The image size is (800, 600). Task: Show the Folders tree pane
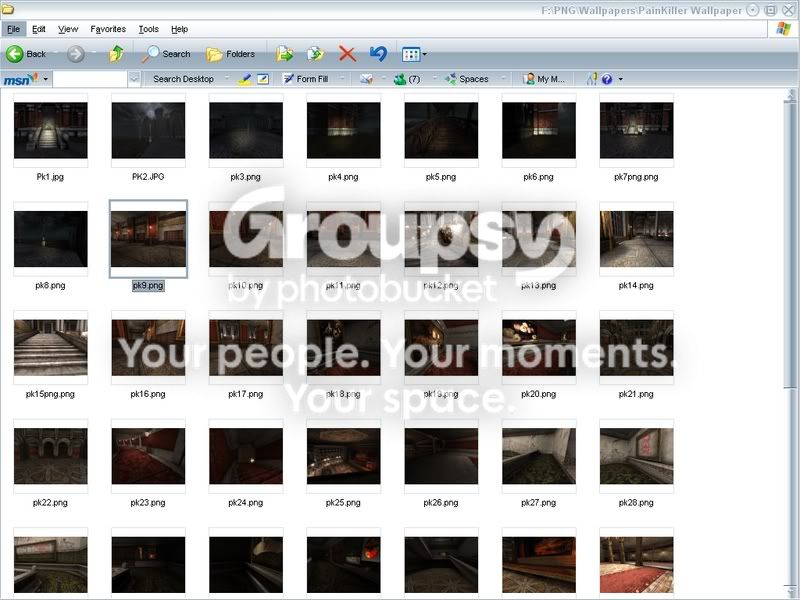click(x=230, y=54)
